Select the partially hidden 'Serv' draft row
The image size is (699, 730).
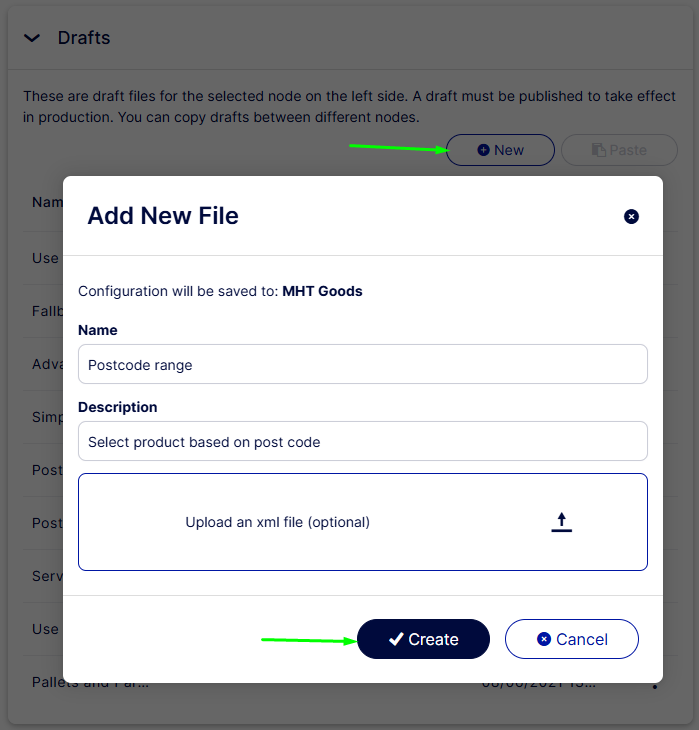47,576
